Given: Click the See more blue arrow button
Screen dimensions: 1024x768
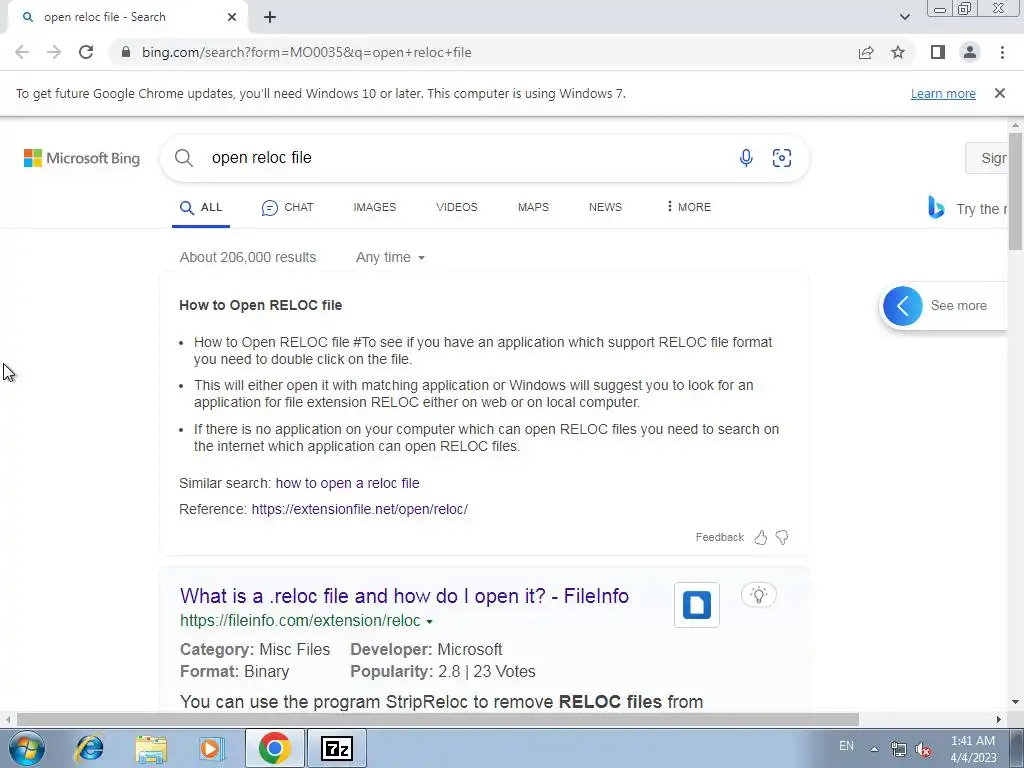Looking at the screenshot, I should coord(903,306).
